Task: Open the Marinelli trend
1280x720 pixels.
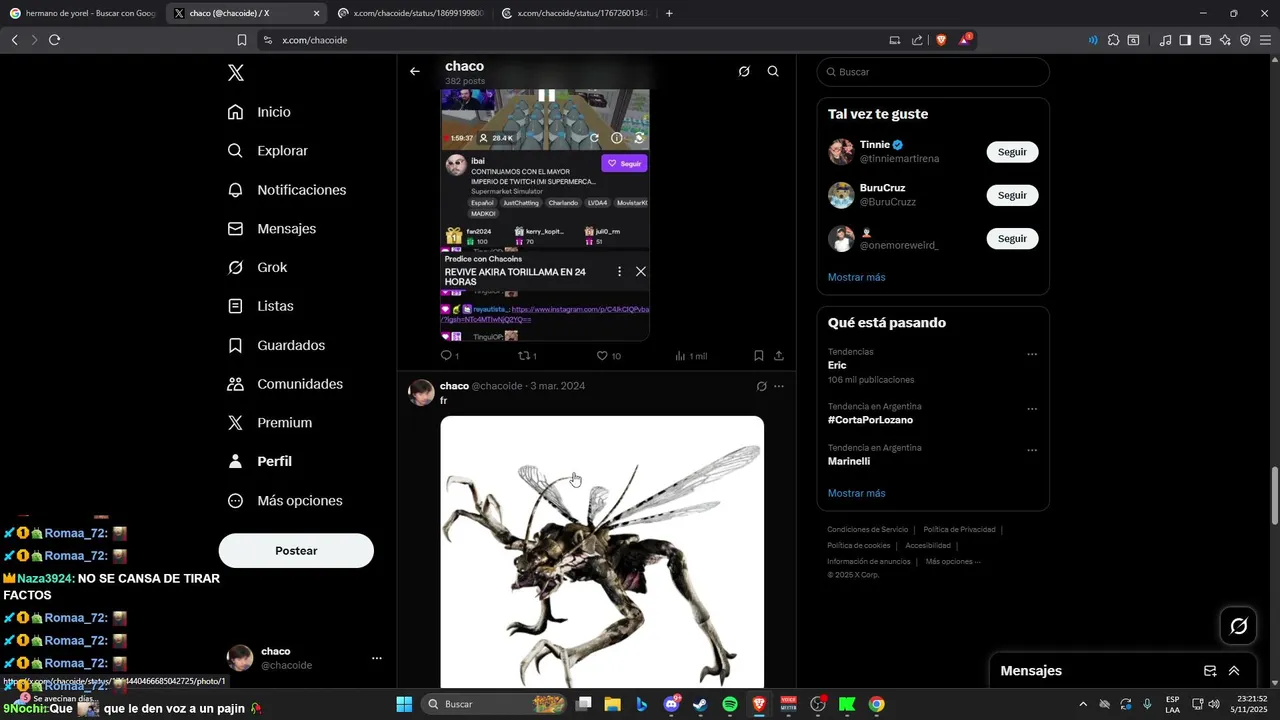Action: (x=849, y=462)
